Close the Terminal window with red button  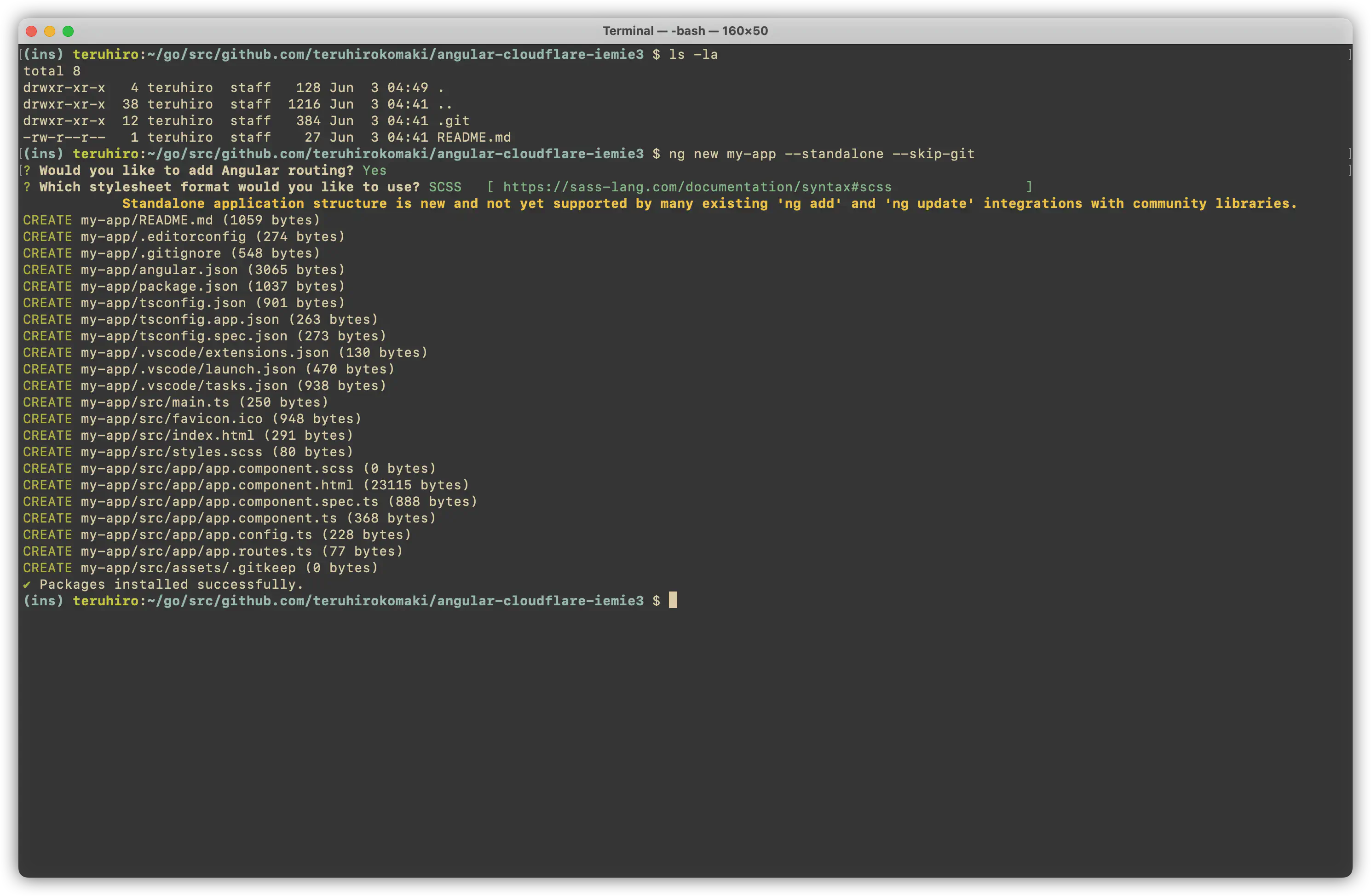tap(32, 31)
